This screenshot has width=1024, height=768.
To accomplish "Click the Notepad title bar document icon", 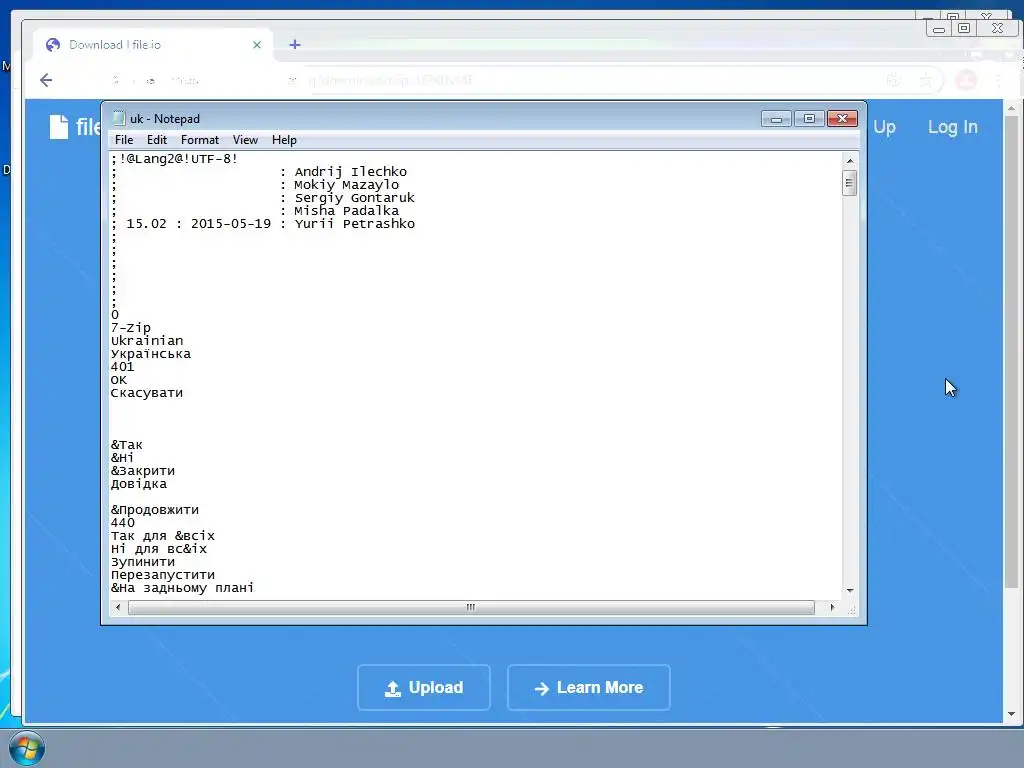I will pyautogui.click(x=118, y=118).
